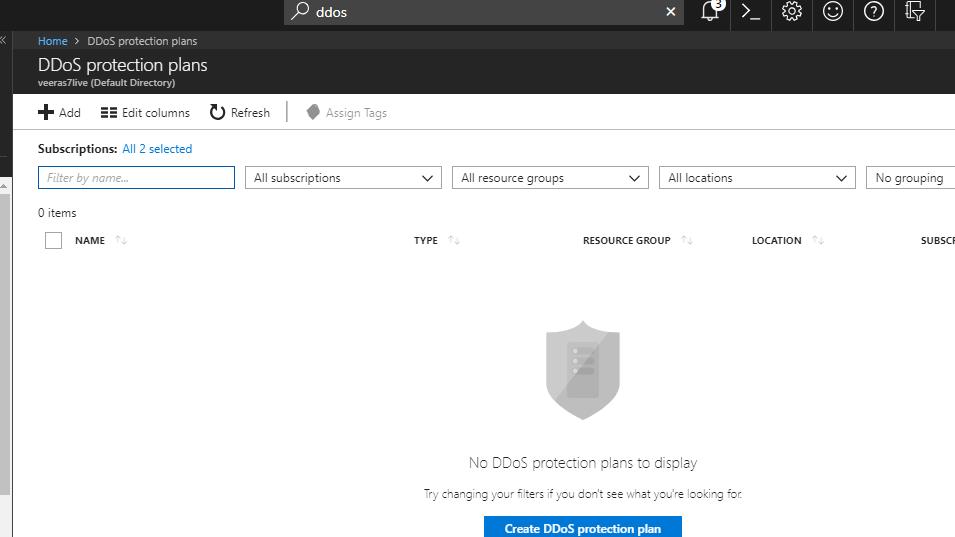Image resolution: width=955 pixels, height=537 pixels.
Task: Go to the Home breadcrumb
Action: [52, 41]
